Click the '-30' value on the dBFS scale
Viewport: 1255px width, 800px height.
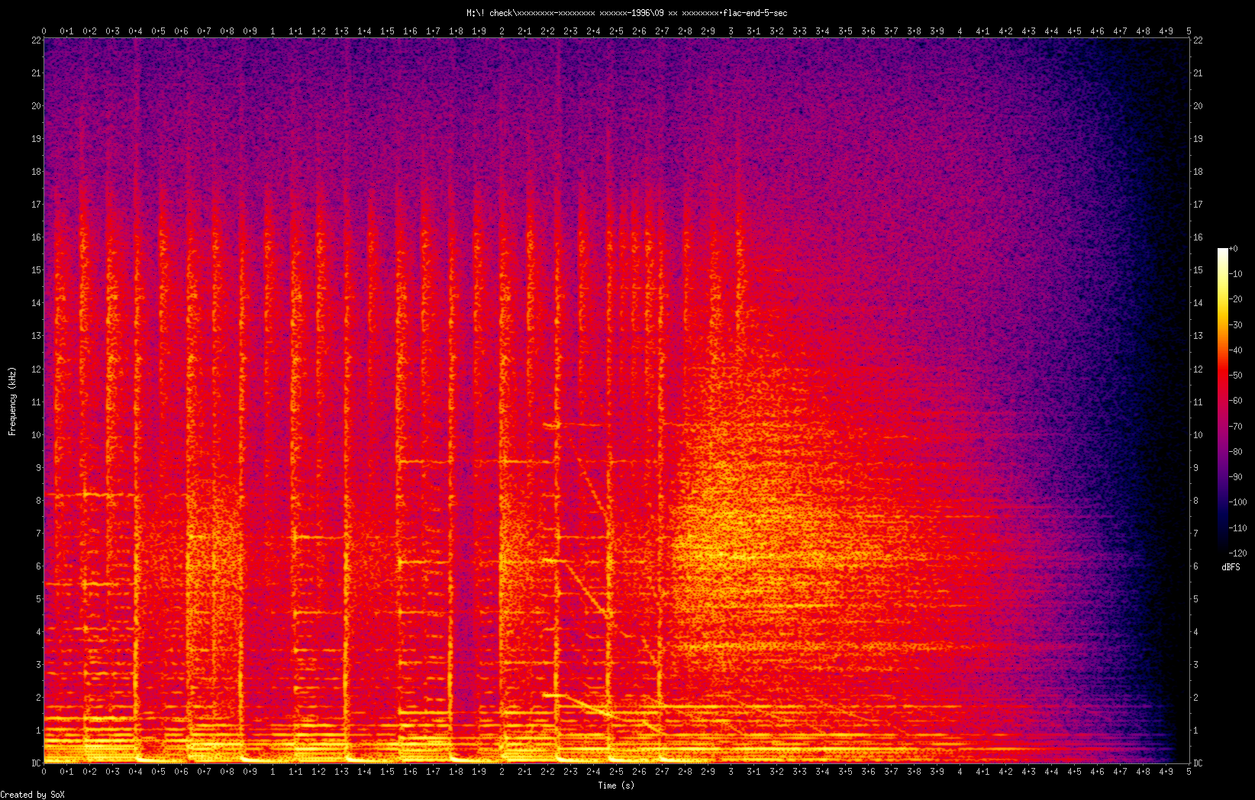(x=1236, y=325)
